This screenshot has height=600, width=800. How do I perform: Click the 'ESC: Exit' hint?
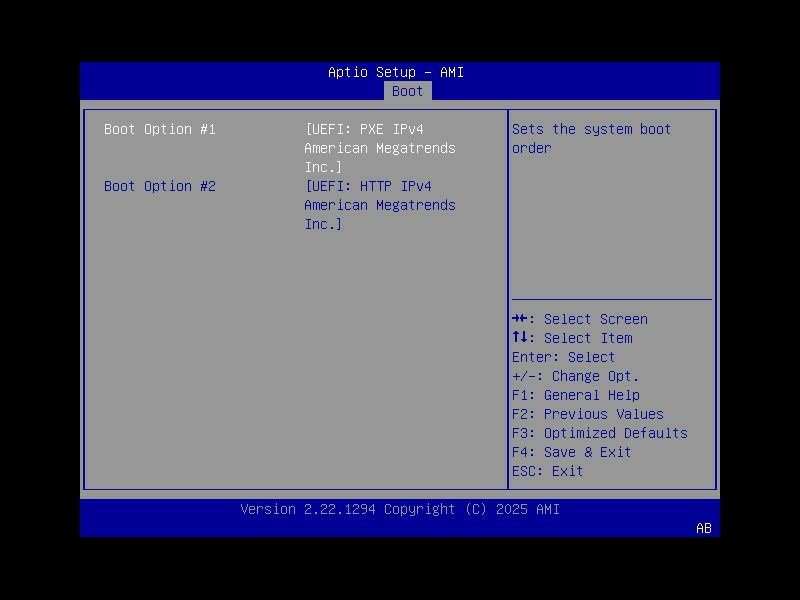tap(547, 471)
